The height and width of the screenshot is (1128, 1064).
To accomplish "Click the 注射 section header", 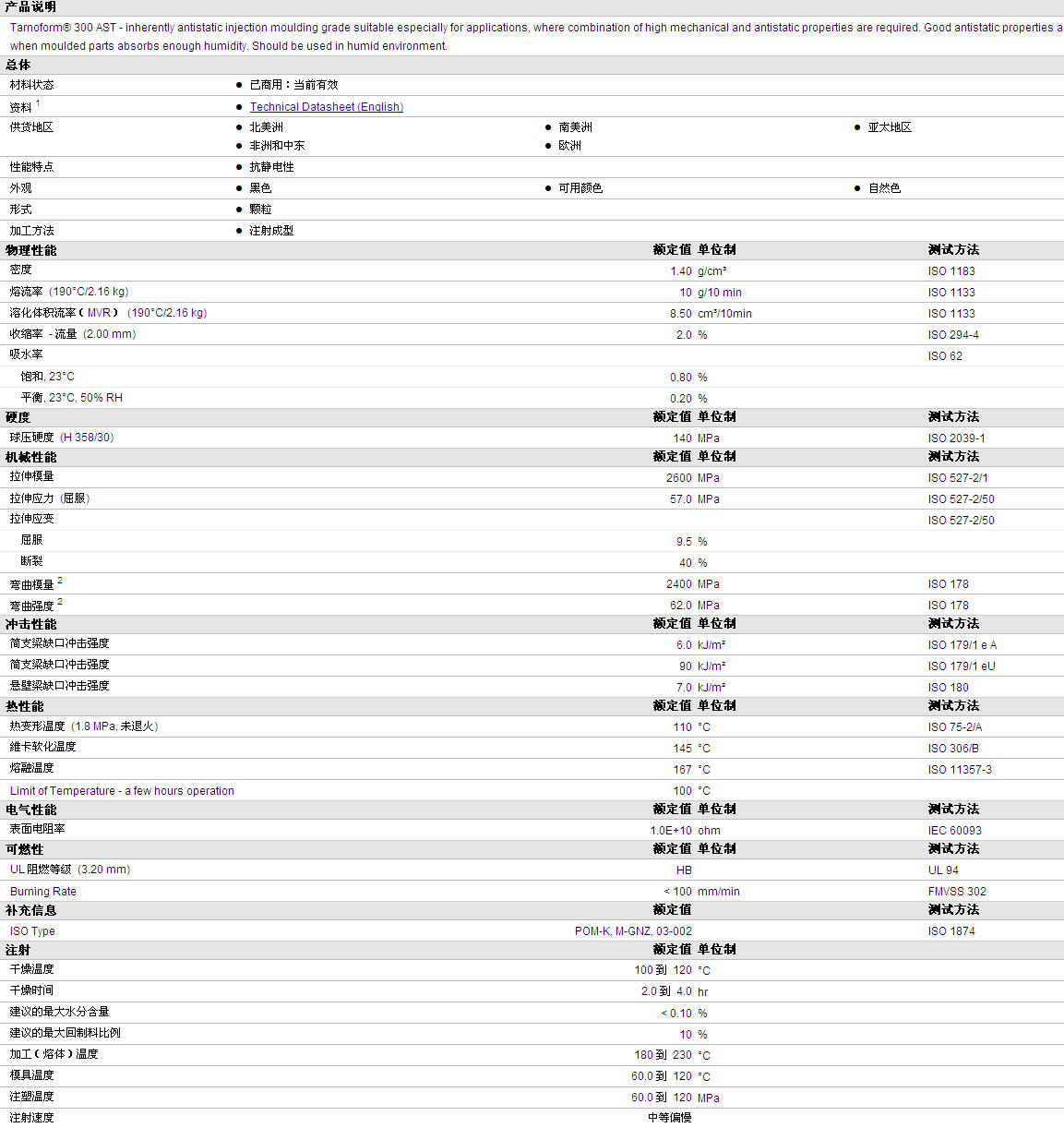I will (x=18, y=950).
